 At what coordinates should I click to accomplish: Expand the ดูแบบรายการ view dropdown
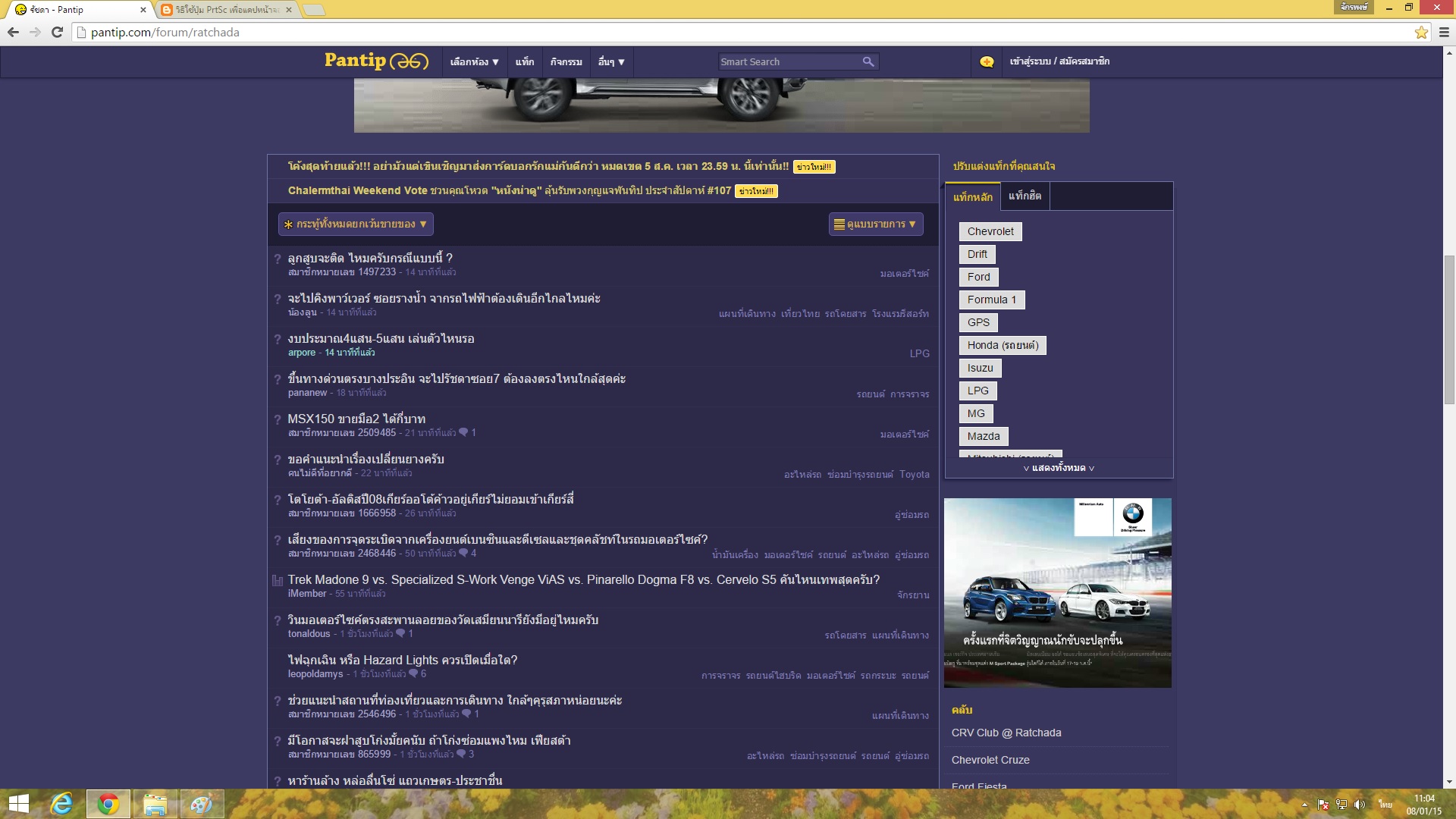(875, 224)
